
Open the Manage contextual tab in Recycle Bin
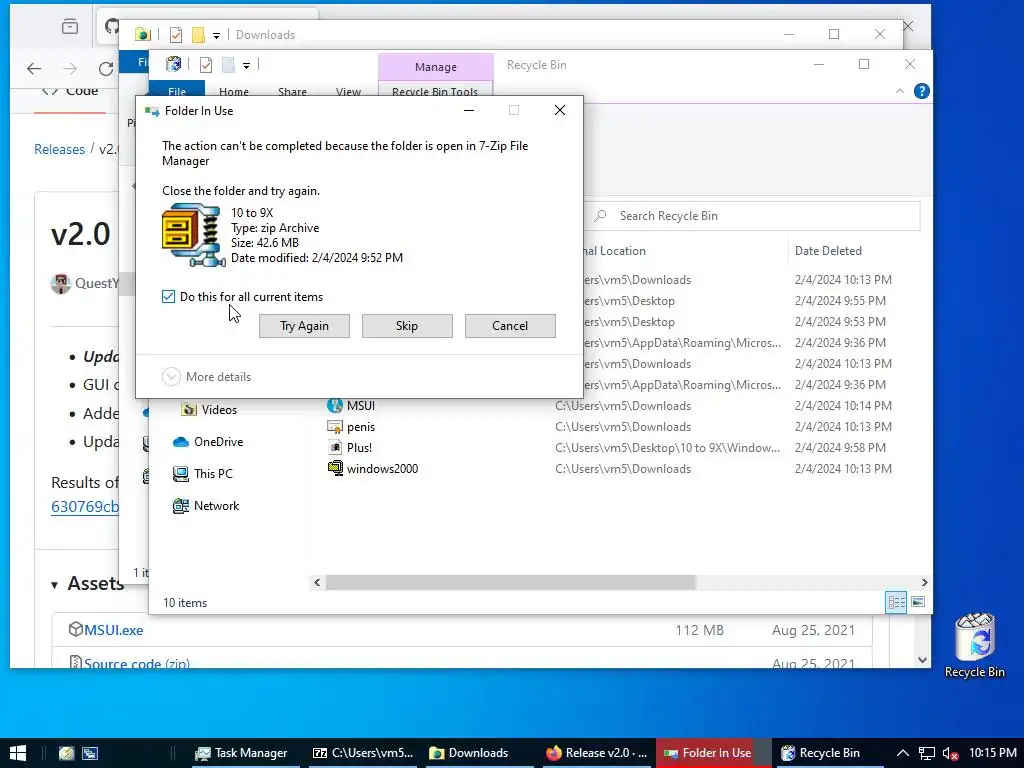coord(436,67)
